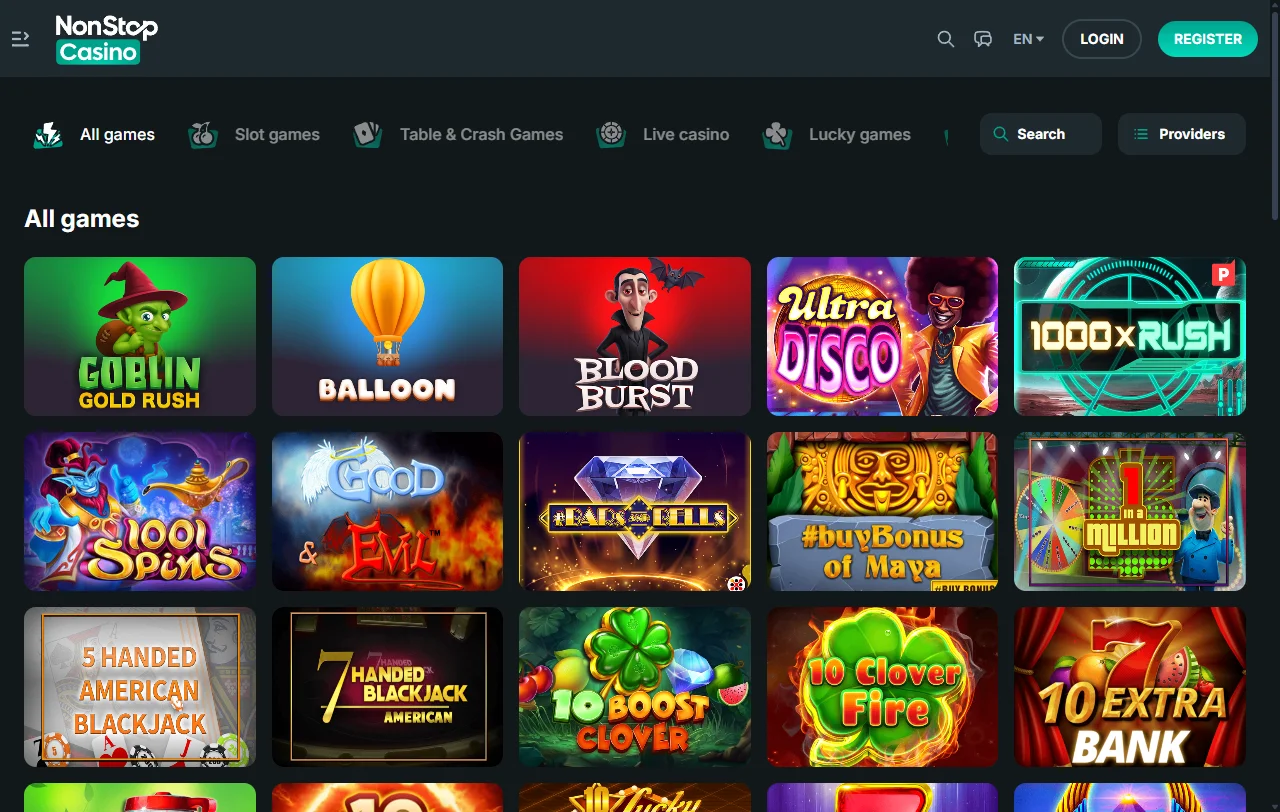Open the Balloon game
Screen dimensions: 1280x812
(387, 336)
